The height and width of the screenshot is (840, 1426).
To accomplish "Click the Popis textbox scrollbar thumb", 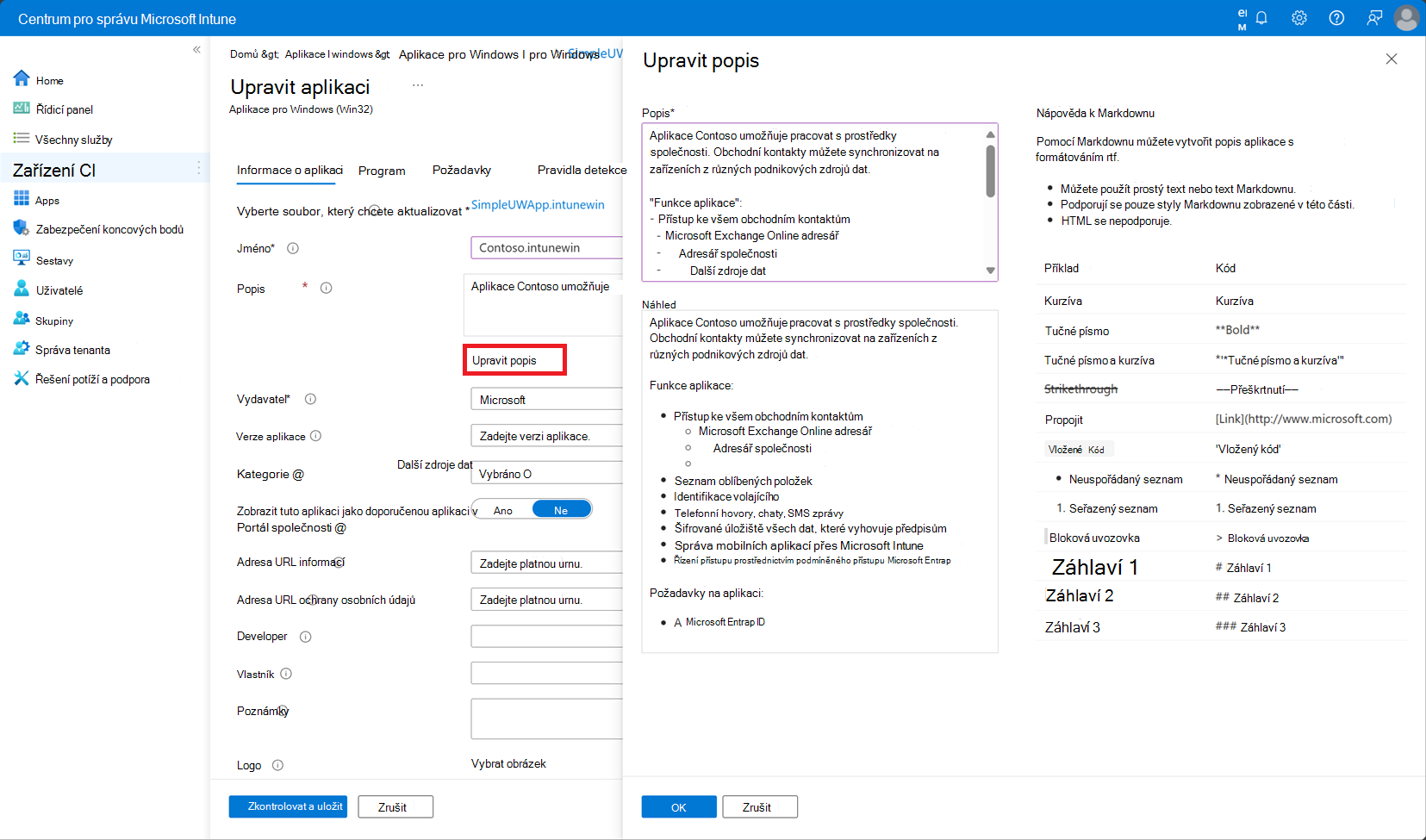I will click(x=991, y=171).
